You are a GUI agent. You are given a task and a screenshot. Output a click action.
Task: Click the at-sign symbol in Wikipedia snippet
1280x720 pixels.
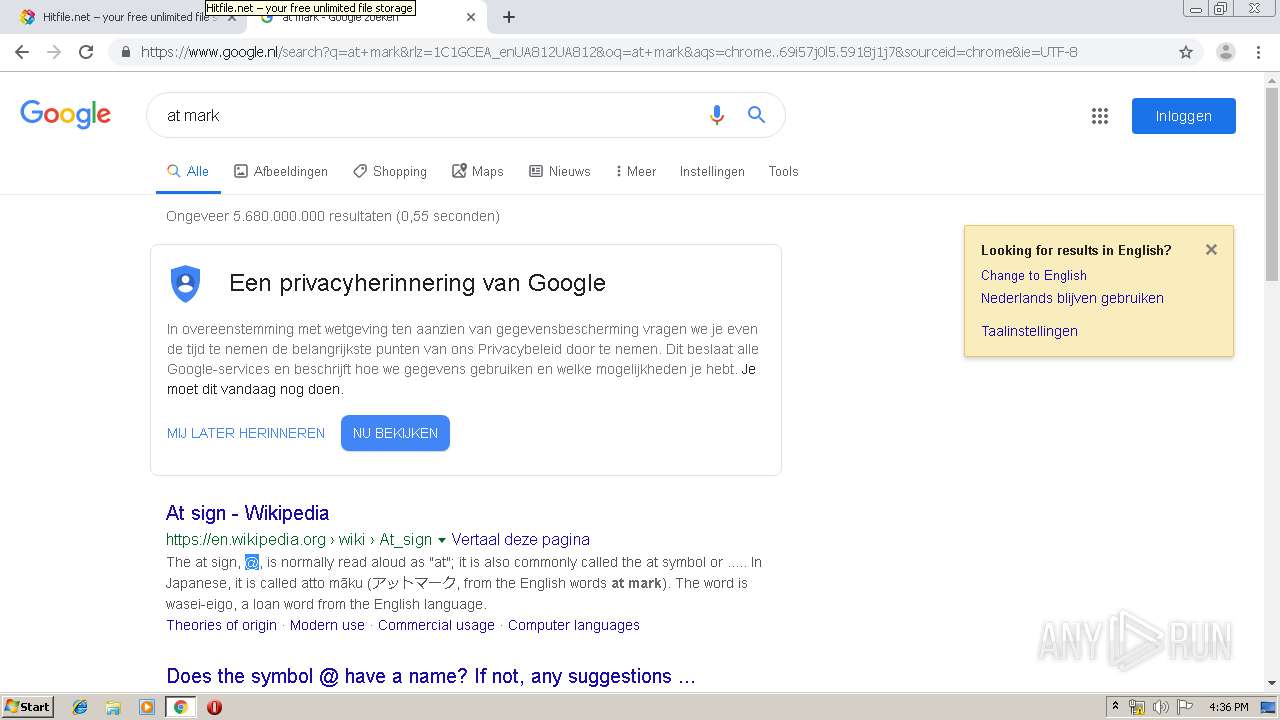point(252,562)
